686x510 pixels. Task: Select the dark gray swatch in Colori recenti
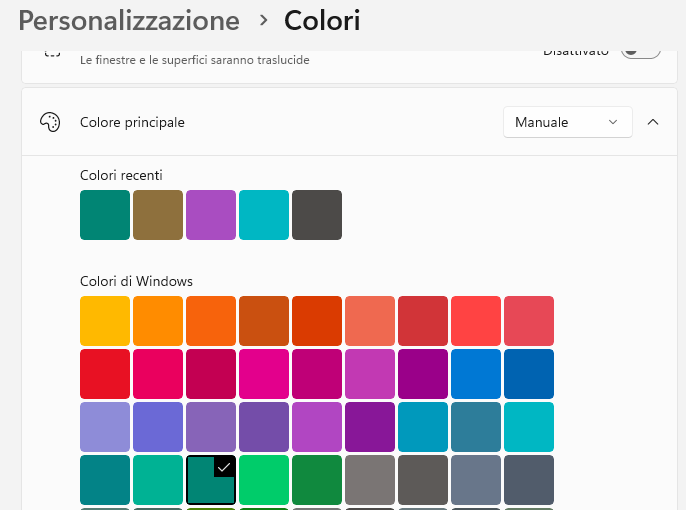tap(317, 215)
